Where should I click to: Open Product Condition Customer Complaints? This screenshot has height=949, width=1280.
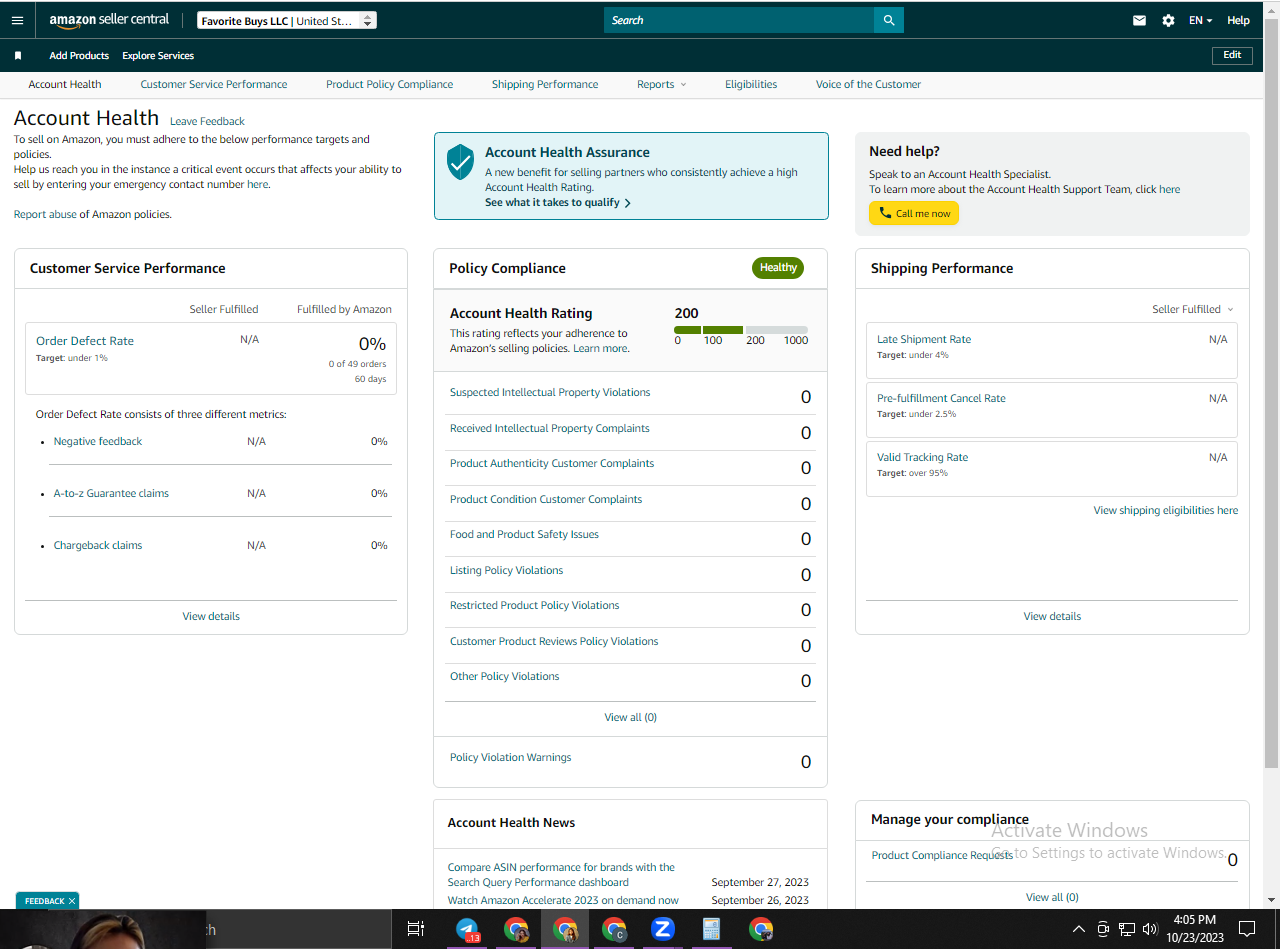(x=546, y=499)
